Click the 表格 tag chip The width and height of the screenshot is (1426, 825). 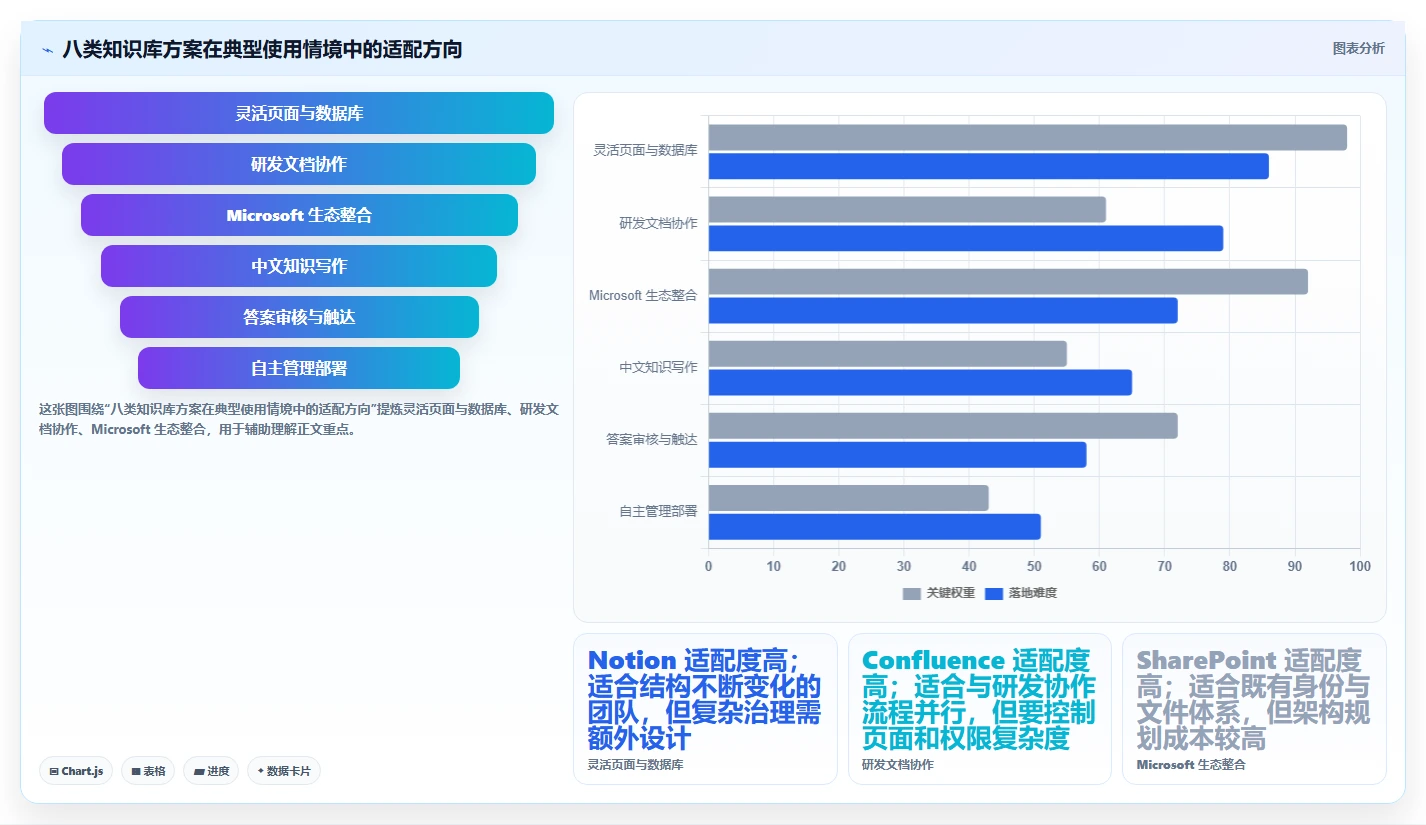[x=148, y=771]
